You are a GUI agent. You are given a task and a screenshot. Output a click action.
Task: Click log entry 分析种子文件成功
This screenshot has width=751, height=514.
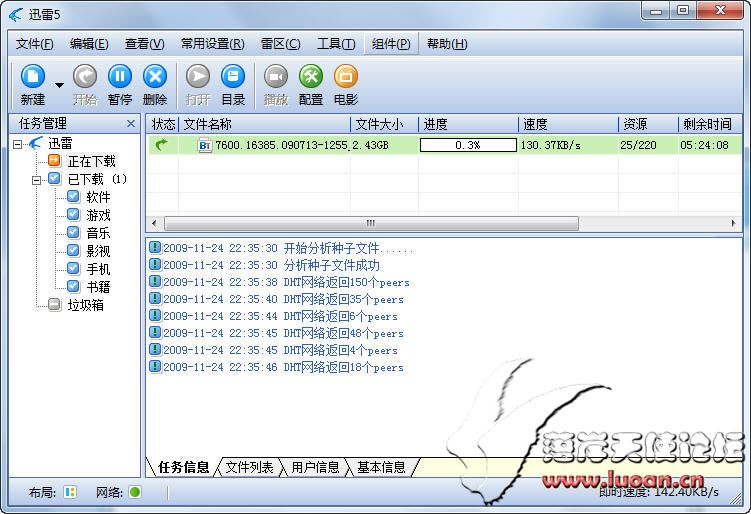pyautogui.click(x=264, y=265)
